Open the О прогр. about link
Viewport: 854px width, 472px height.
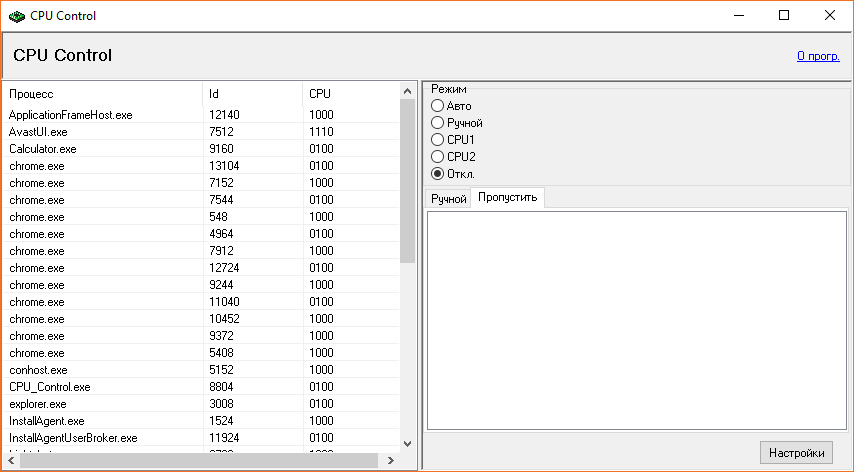point(817,56)
